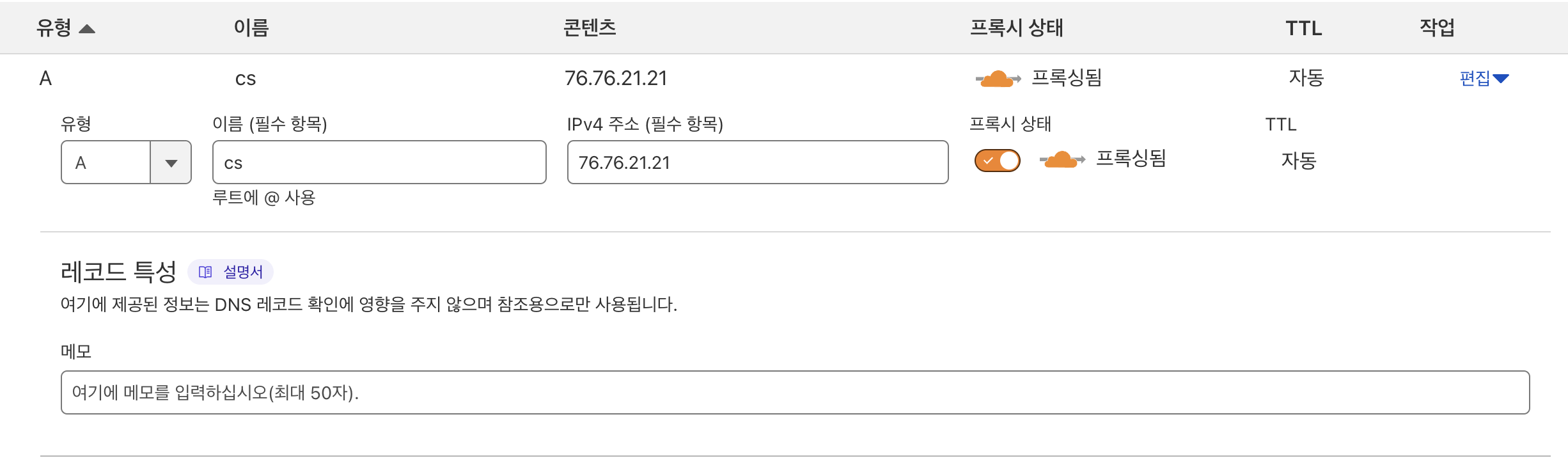Open the 설명서 documentation link

pos(243,272)
